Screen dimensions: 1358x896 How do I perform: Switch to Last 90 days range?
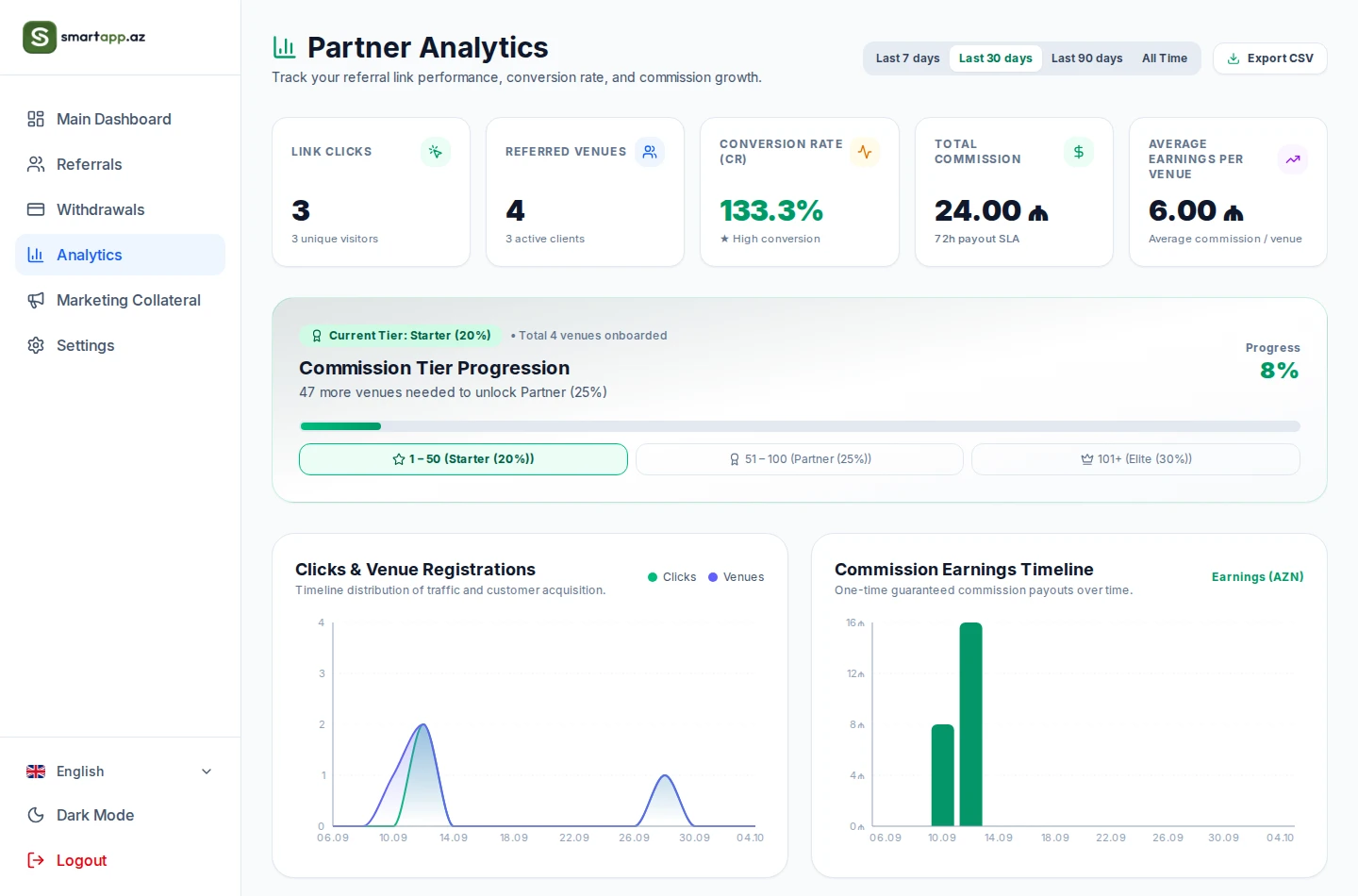tap(1087, 58)
